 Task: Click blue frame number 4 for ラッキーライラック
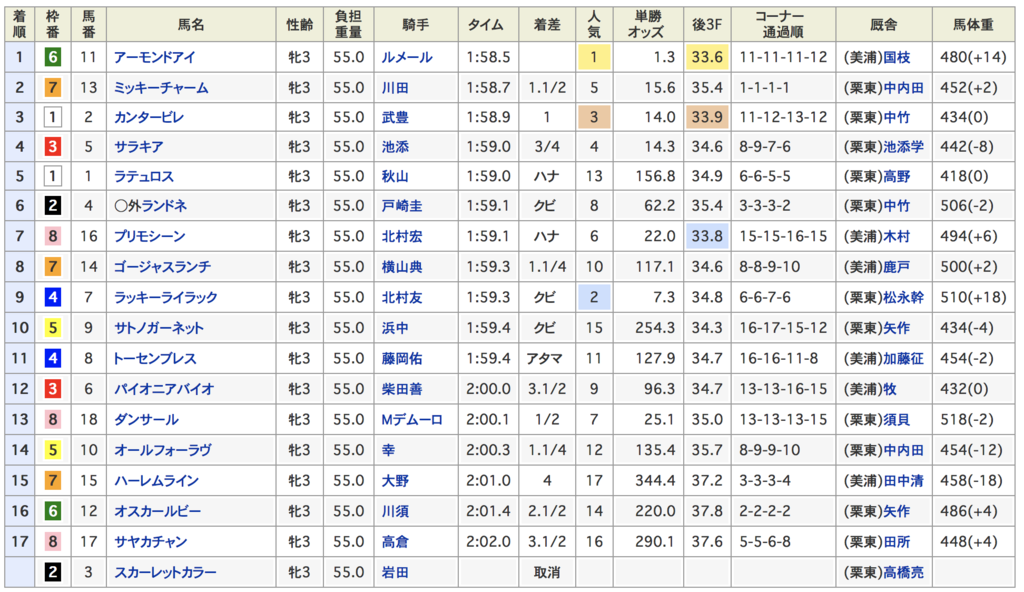(x=53, y=297)
